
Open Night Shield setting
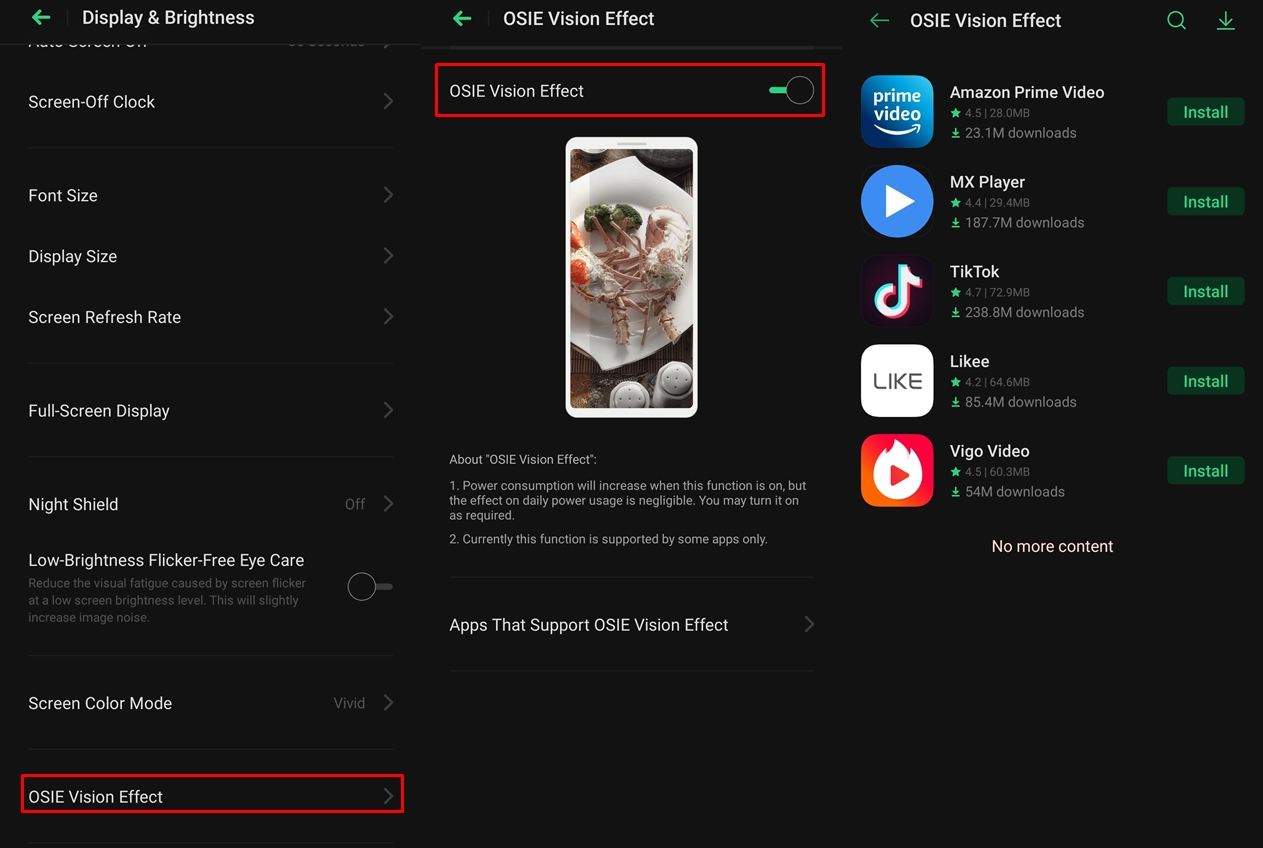(x=211, y=504)
